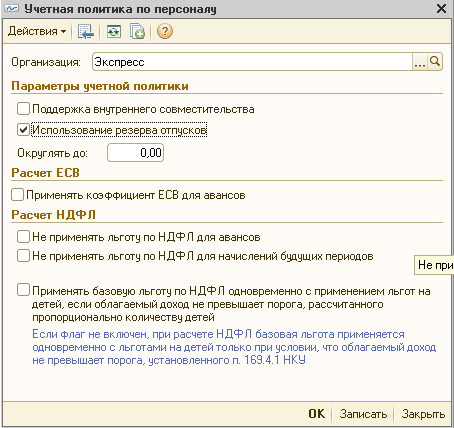The width and height of the screenshot is (454, 428).
Task: Click the magnifier open icon in Организация field
Action: tap(435, 62)
